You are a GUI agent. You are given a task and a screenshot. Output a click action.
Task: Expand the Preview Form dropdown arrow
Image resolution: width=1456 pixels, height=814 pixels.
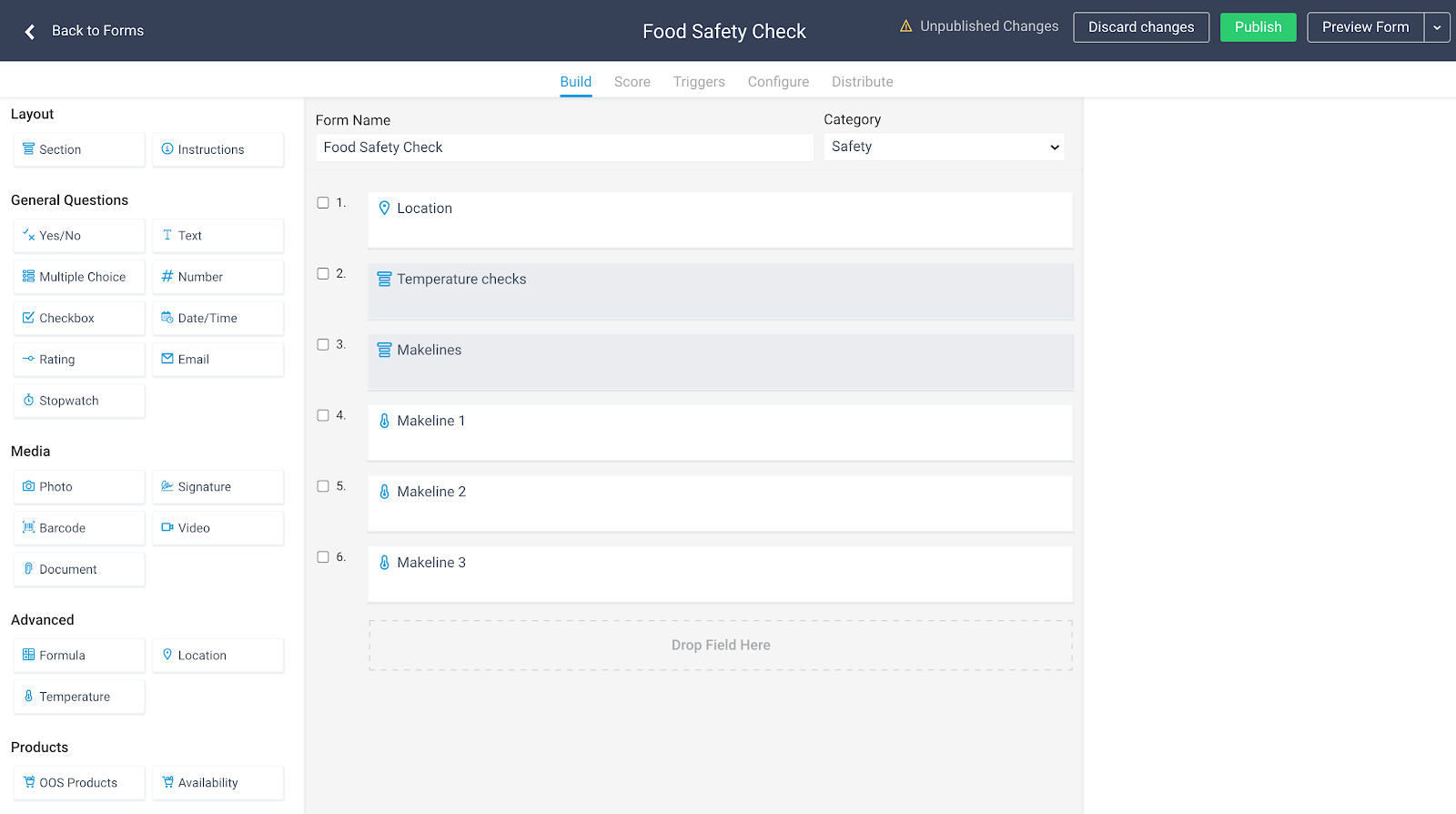coord(1437,27)
